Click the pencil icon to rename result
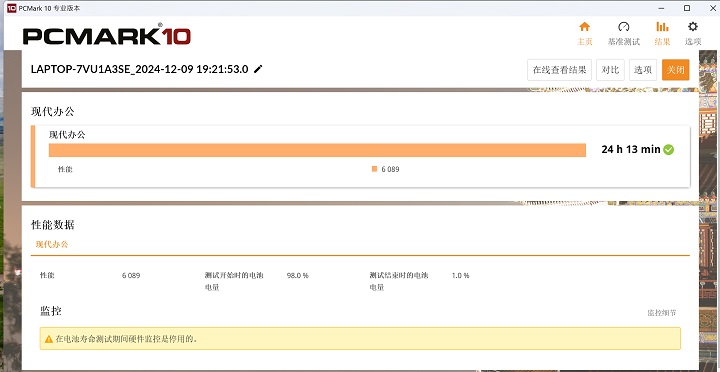 (x=259, y=69)
